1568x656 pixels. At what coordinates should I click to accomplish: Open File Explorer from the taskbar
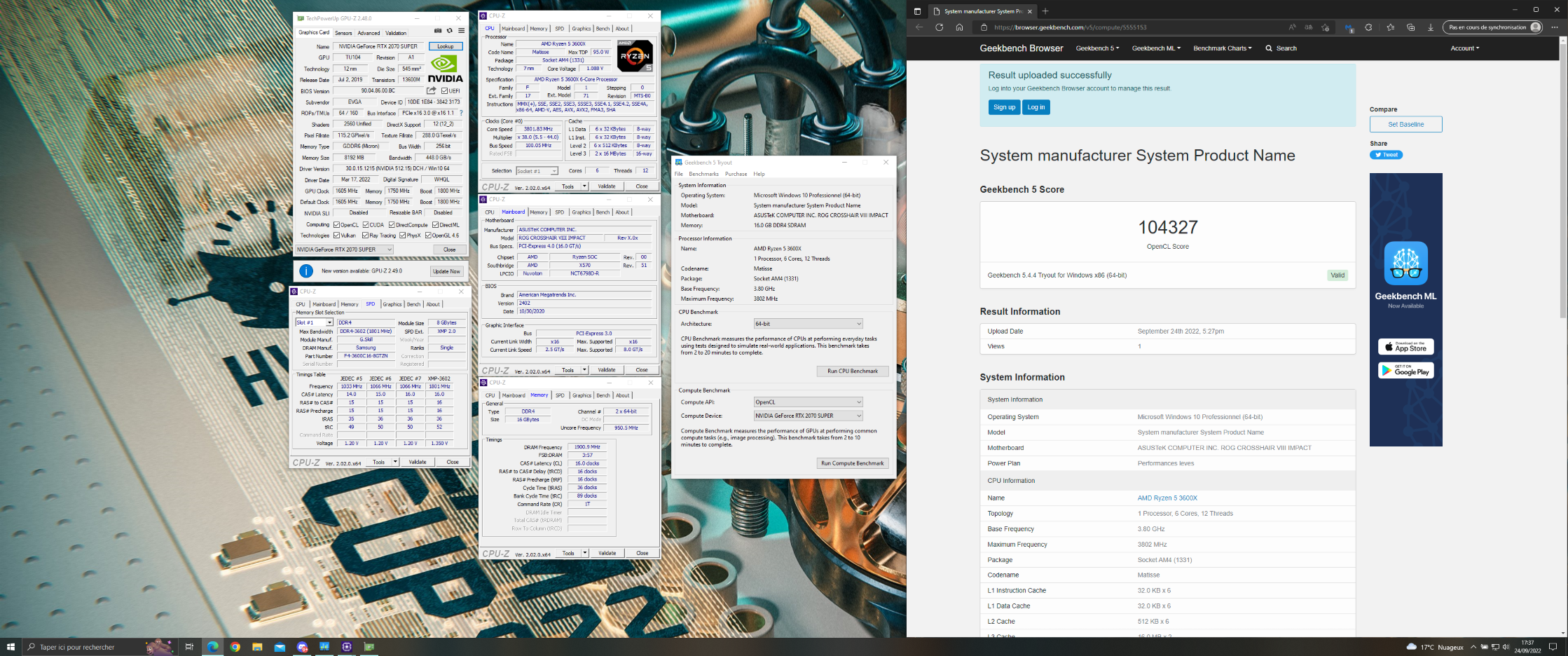pyautogui.click(x=257, y=647)
